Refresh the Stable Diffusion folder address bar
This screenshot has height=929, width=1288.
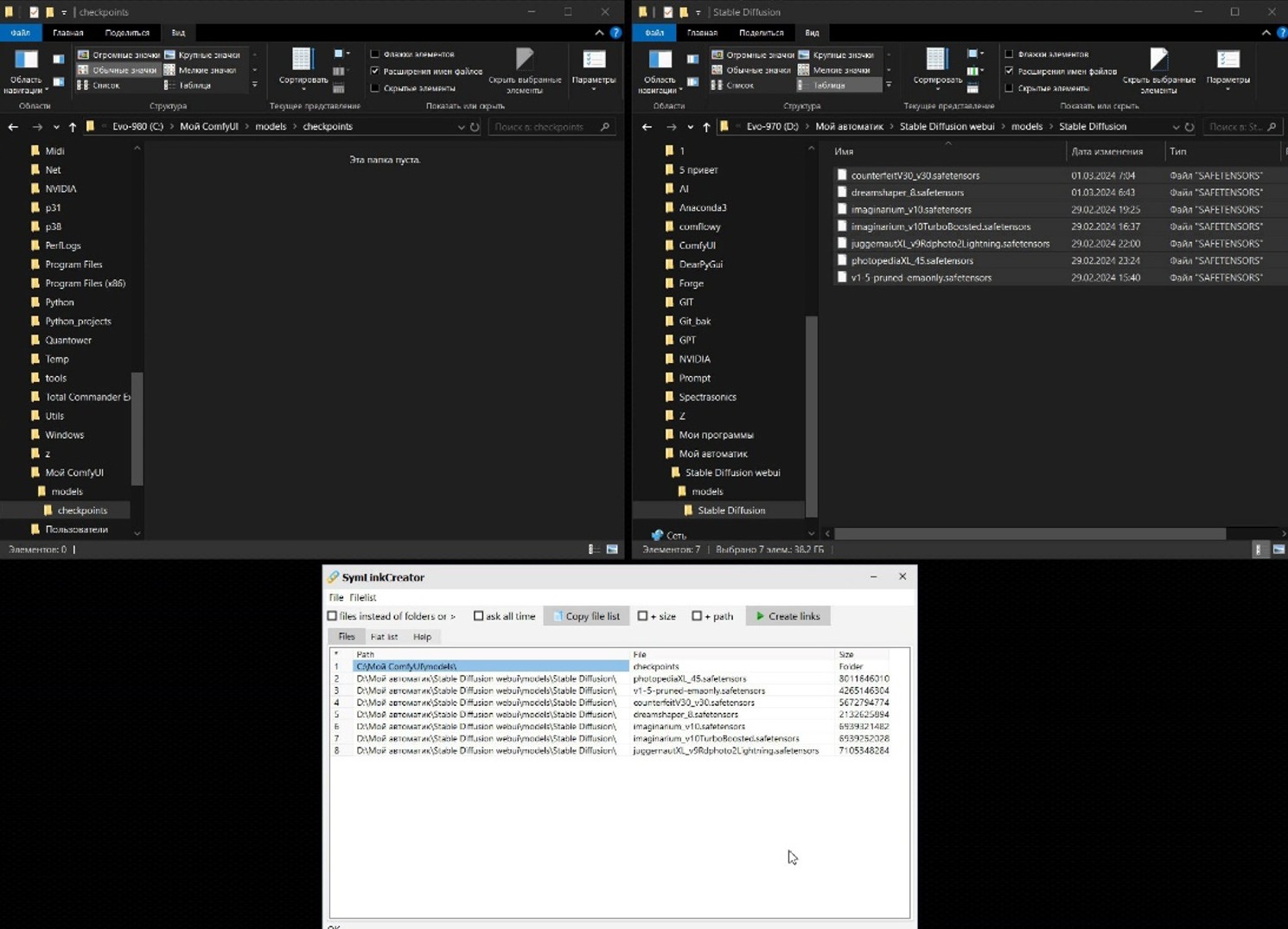1189,127
